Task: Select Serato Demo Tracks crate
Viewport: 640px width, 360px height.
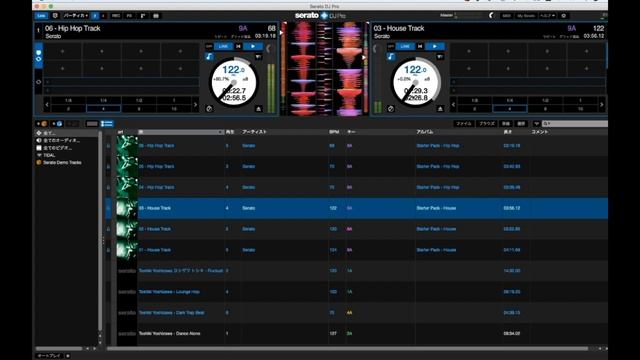Action: click(62, 162)
